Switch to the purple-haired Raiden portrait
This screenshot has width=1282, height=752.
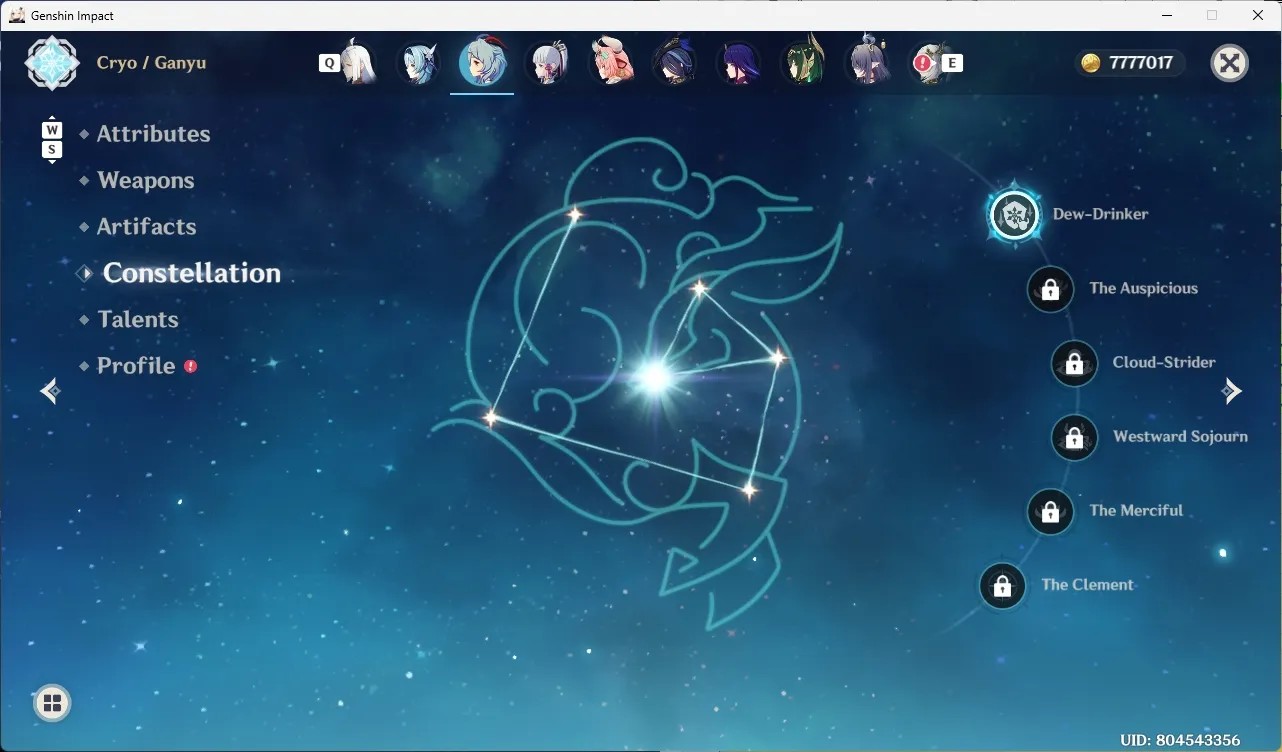click(x=739, y=63)
